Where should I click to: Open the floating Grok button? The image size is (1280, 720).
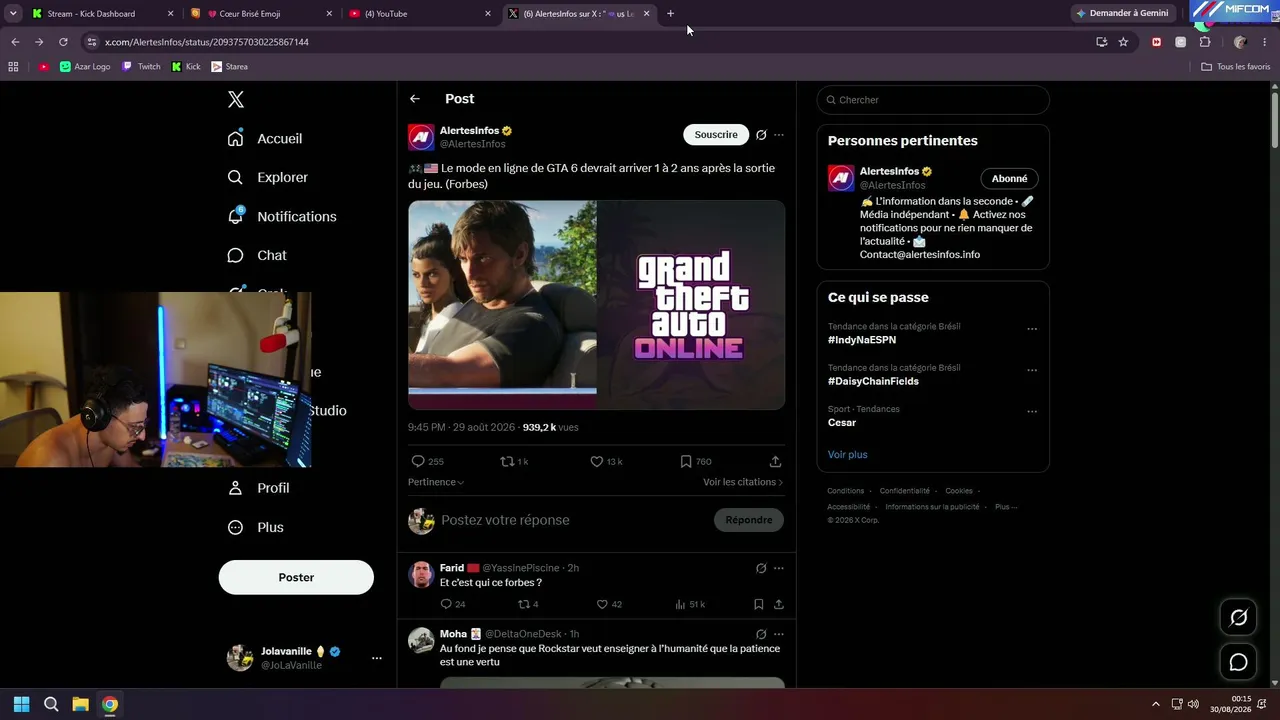coord(1238,618)
